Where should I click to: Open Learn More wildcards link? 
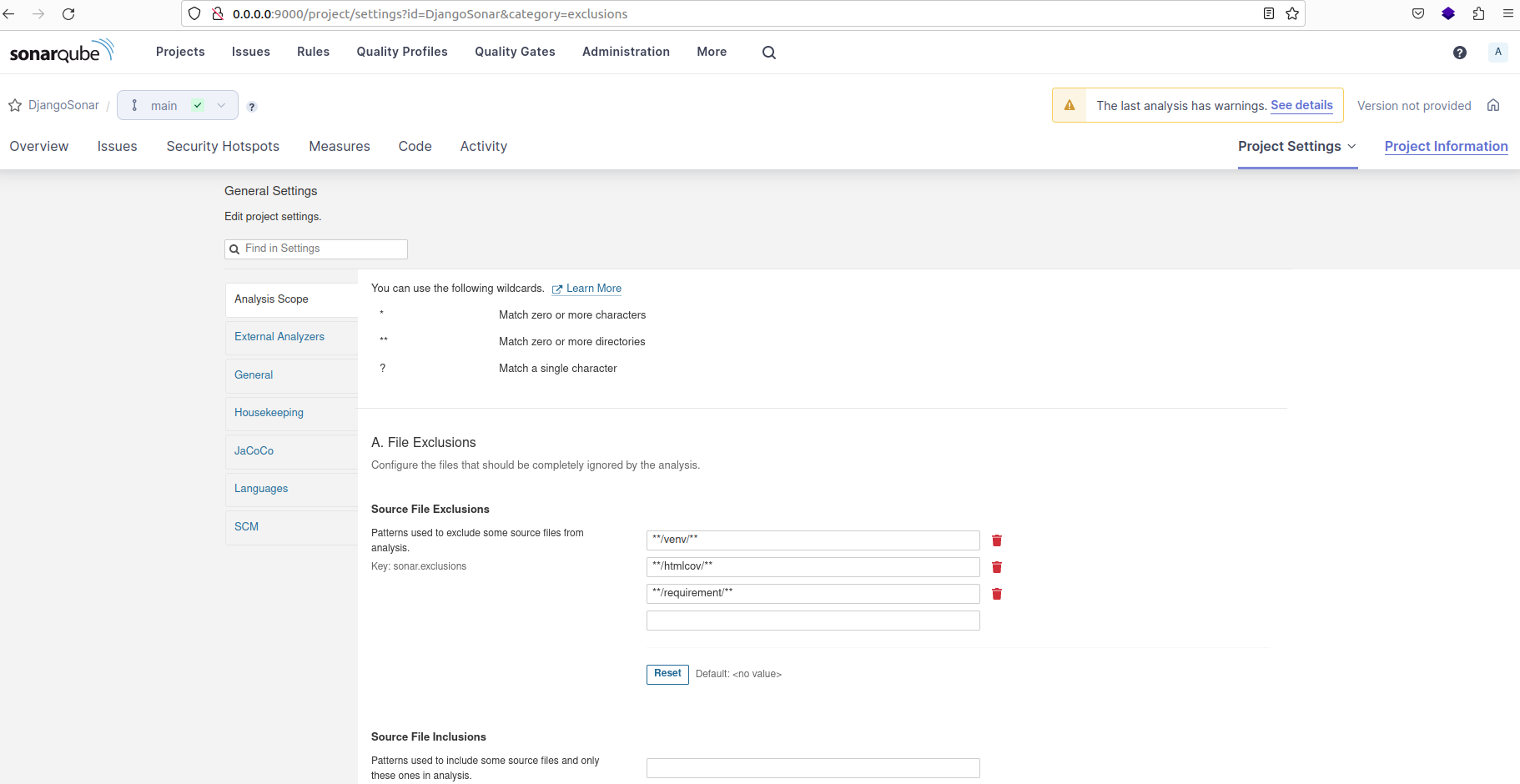[586, 289]
